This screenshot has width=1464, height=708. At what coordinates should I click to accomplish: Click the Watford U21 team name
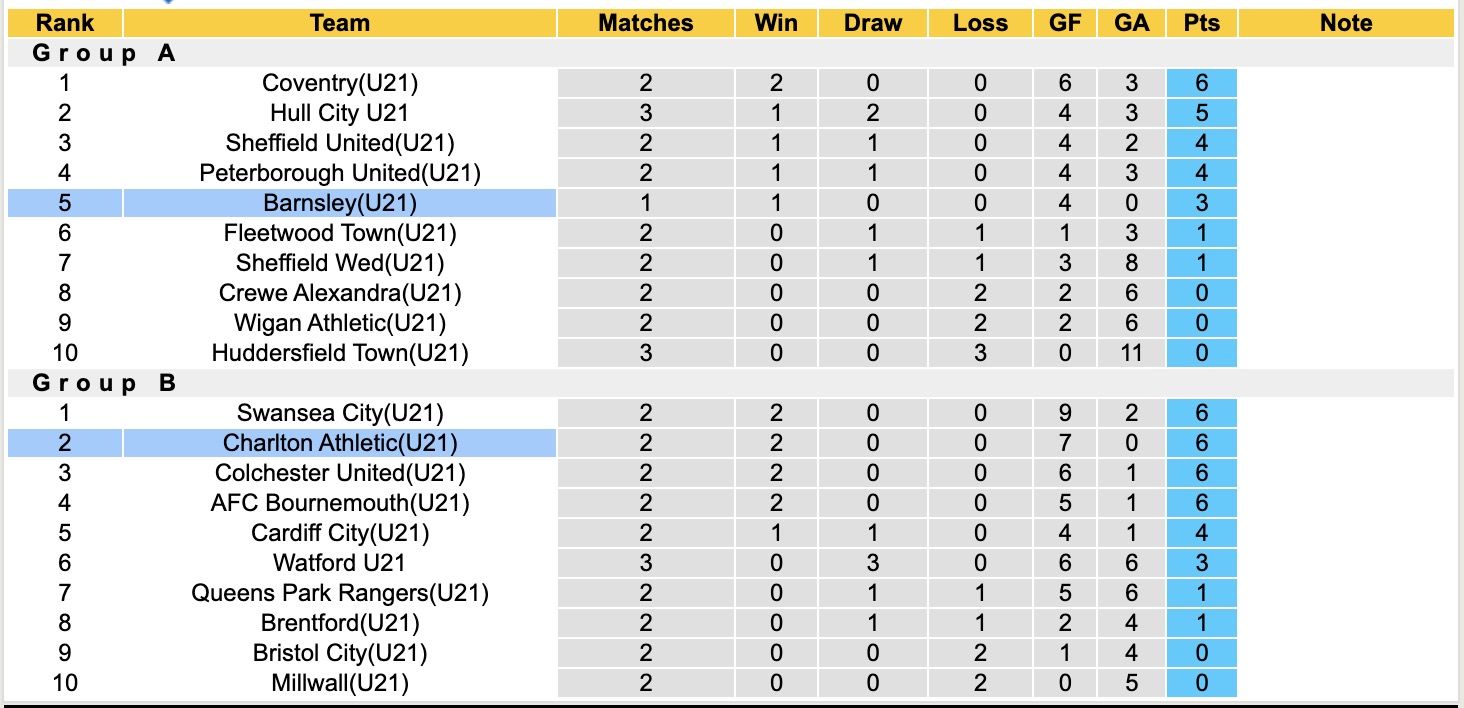tap(340, 563)
